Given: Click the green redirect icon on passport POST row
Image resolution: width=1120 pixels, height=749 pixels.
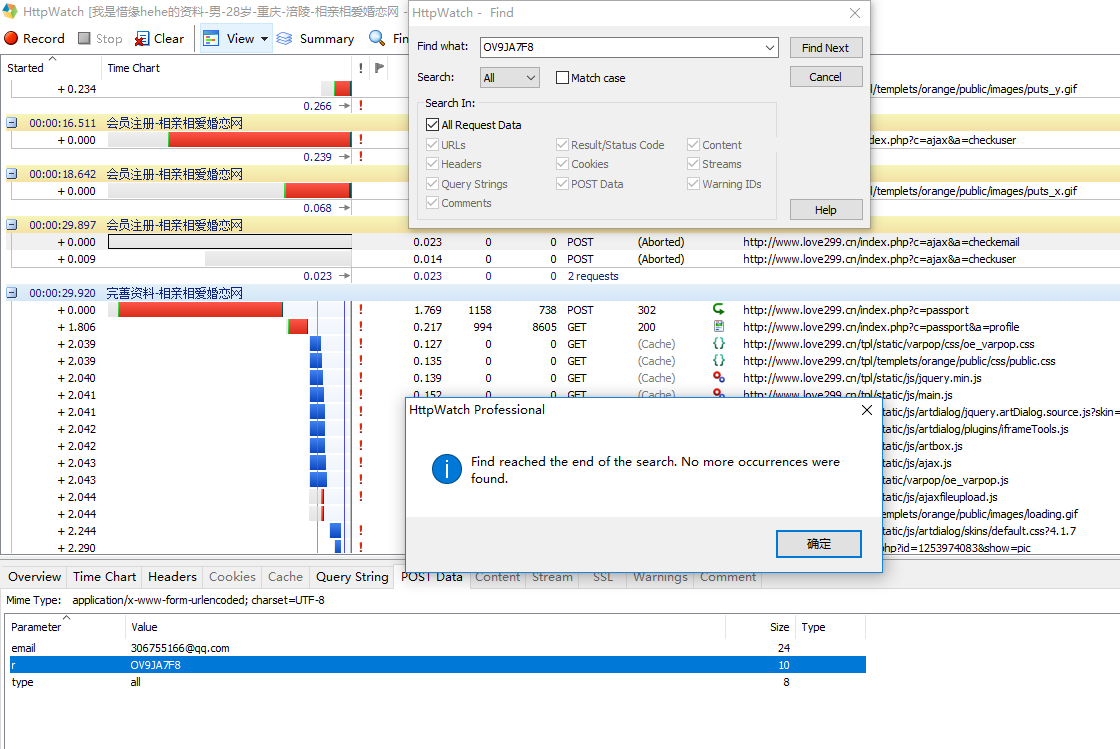Looking at the screenshot, I should (718, 310).
